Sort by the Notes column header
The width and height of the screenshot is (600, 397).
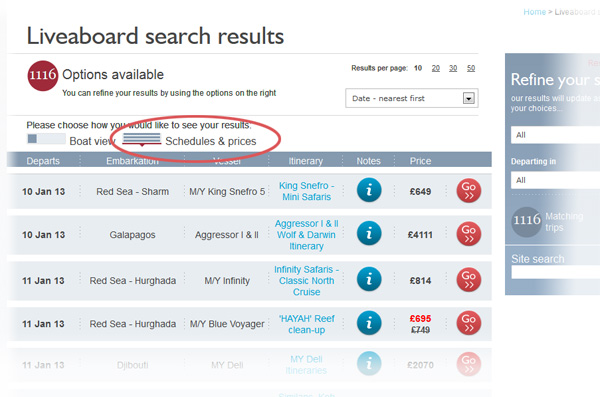pos(368,161)
